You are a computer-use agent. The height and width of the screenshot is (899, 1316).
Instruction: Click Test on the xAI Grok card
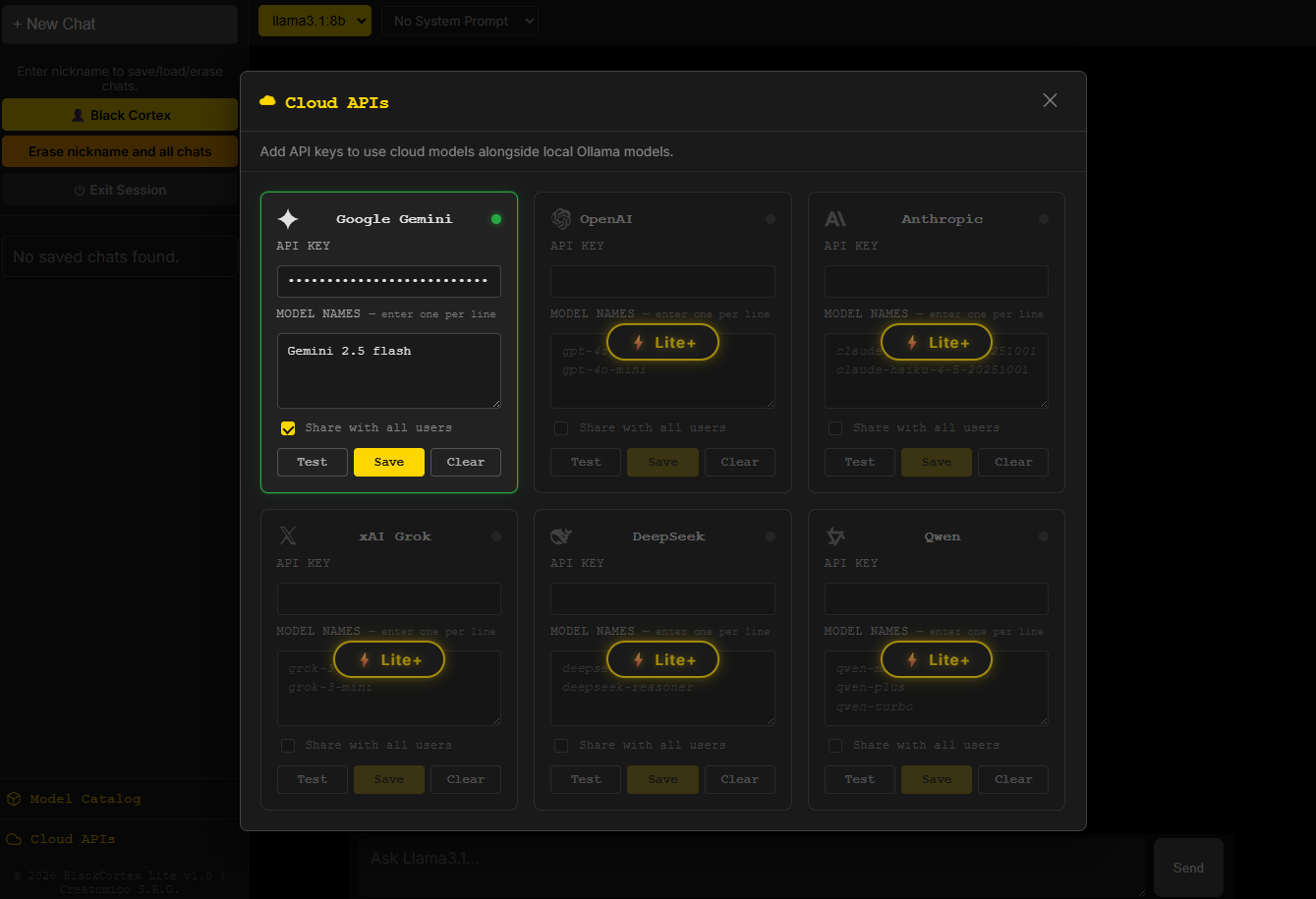pyautogui.click(x=313, y=779)
